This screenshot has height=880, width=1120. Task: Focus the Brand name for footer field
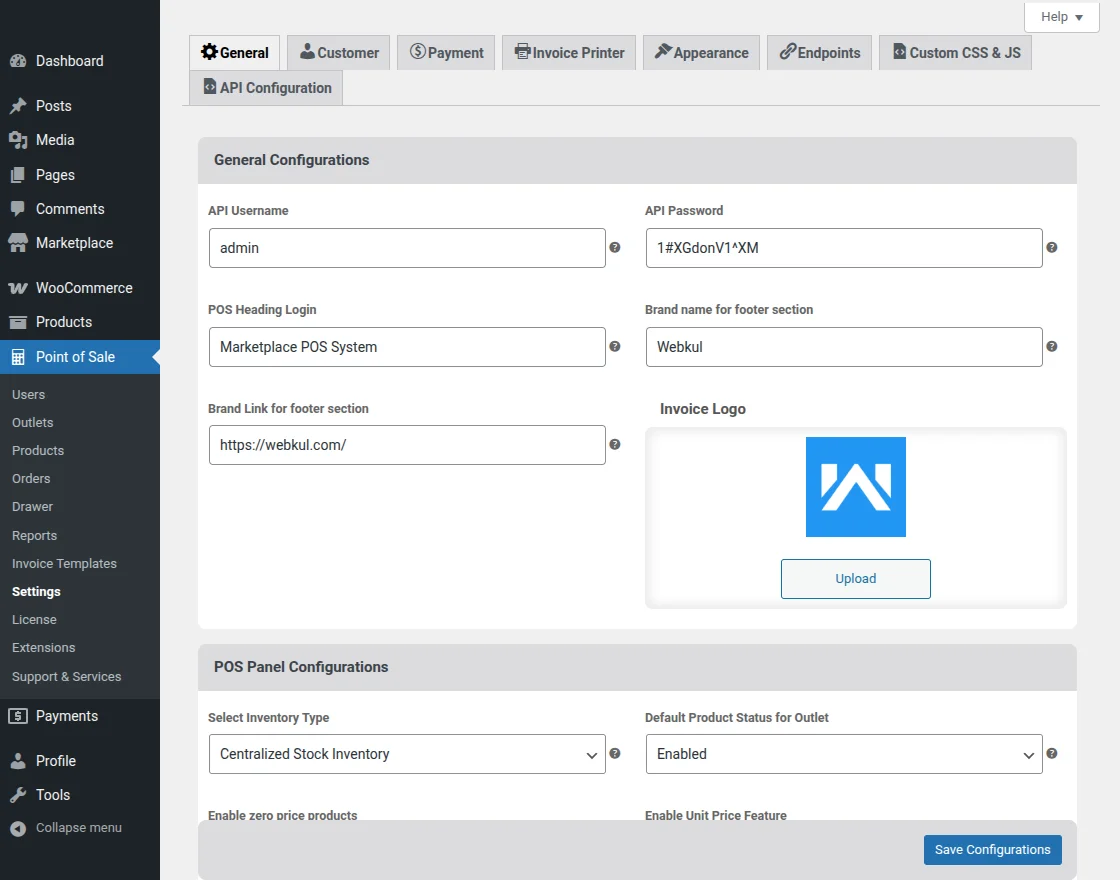[x=844, y=347]
